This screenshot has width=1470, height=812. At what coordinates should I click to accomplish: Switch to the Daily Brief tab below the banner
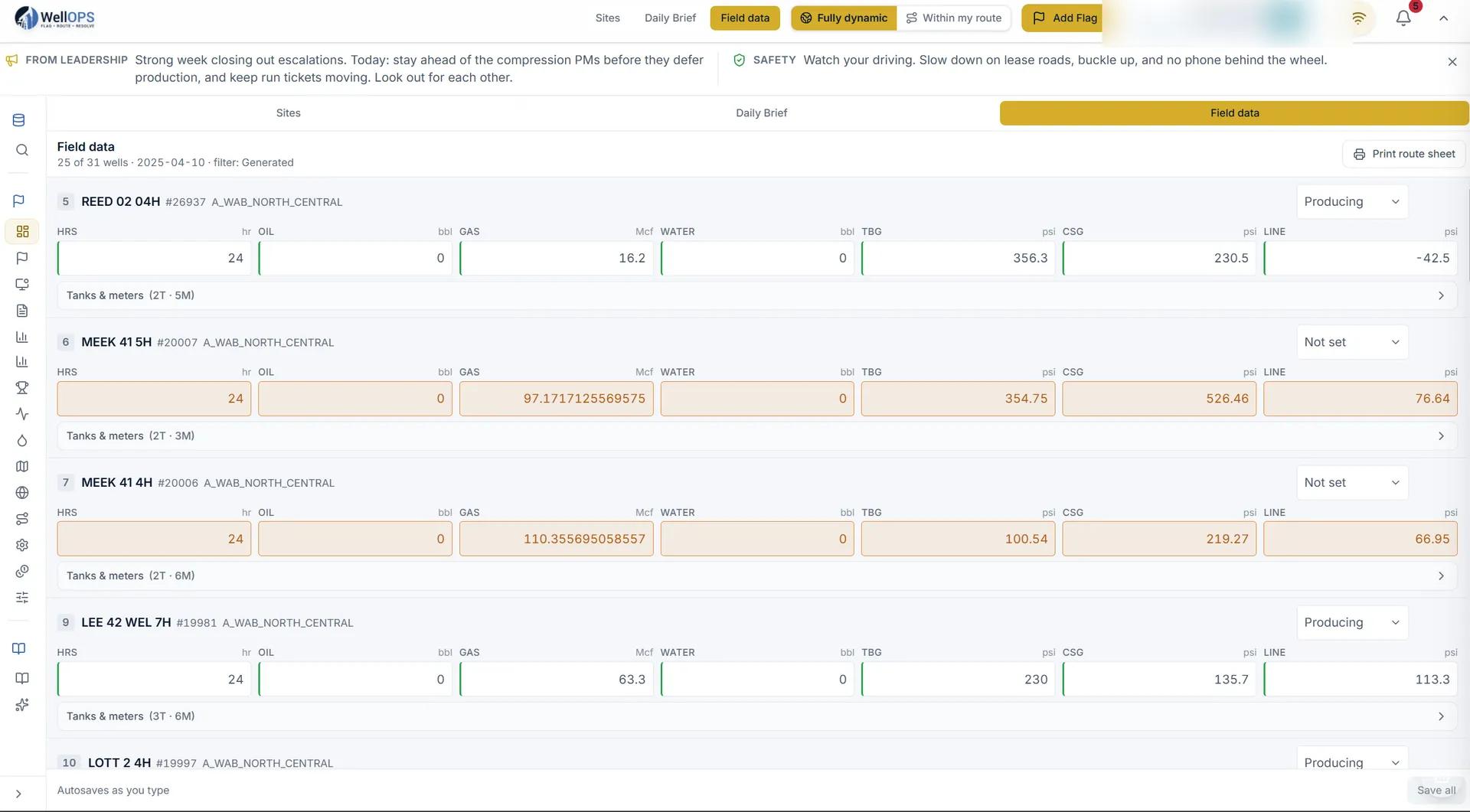tap(761, 113)
